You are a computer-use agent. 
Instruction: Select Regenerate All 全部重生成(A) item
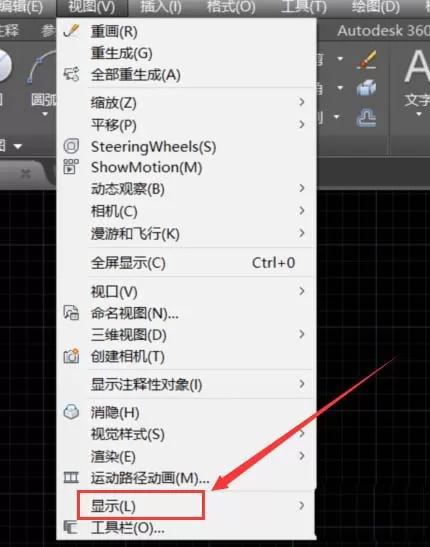pyautogui.click(x=187, y=75)
